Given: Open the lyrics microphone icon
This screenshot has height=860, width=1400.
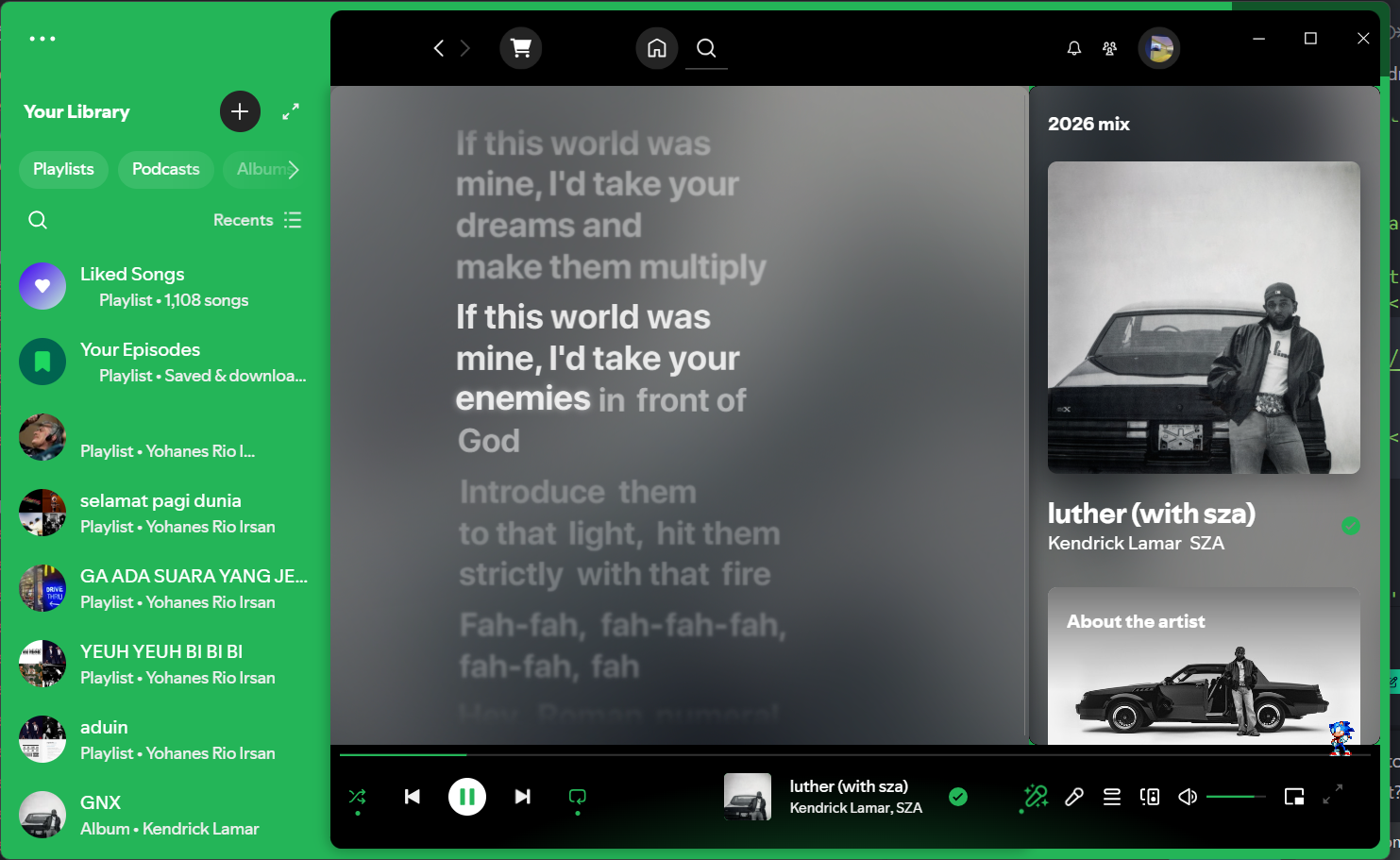Looking at the screenshot, I should click(1074, 797).
